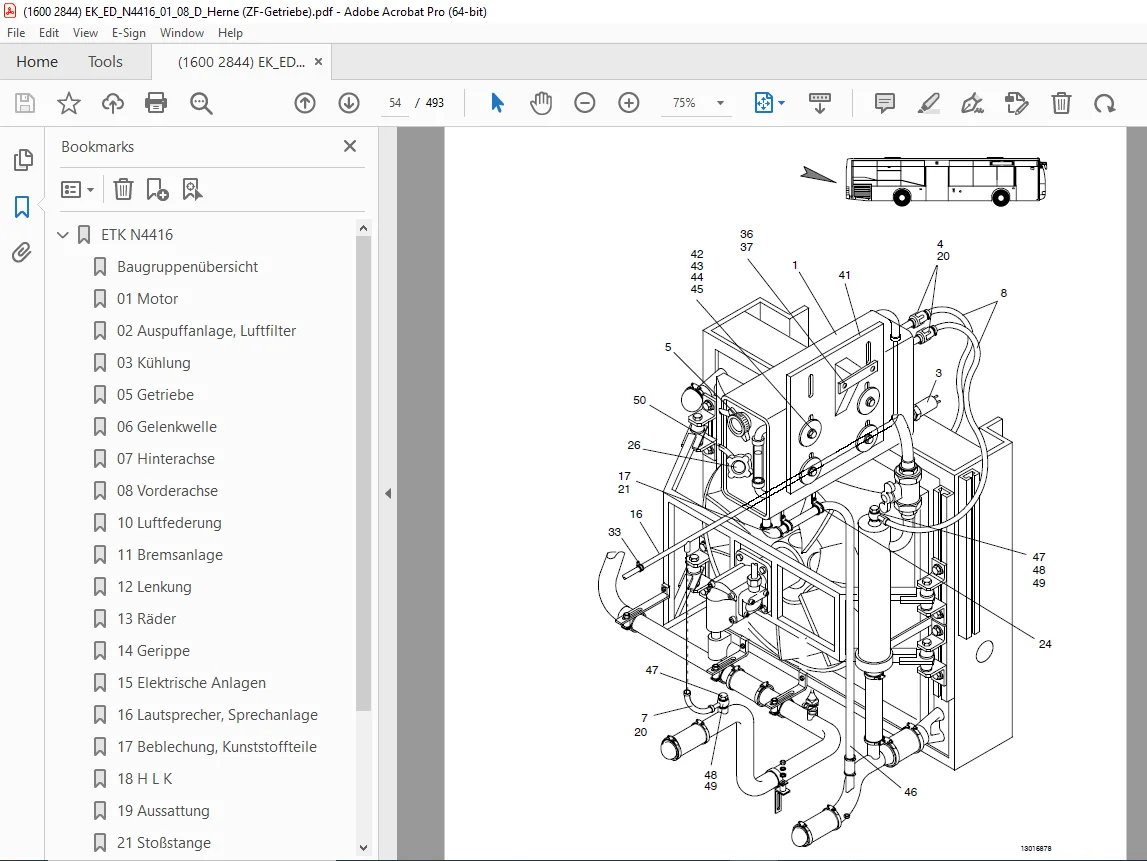Open 06 Gelenkwelle bookmark
Image resolution: width=1147 pixels, height=861 pixels.
(x=167, y=426)
